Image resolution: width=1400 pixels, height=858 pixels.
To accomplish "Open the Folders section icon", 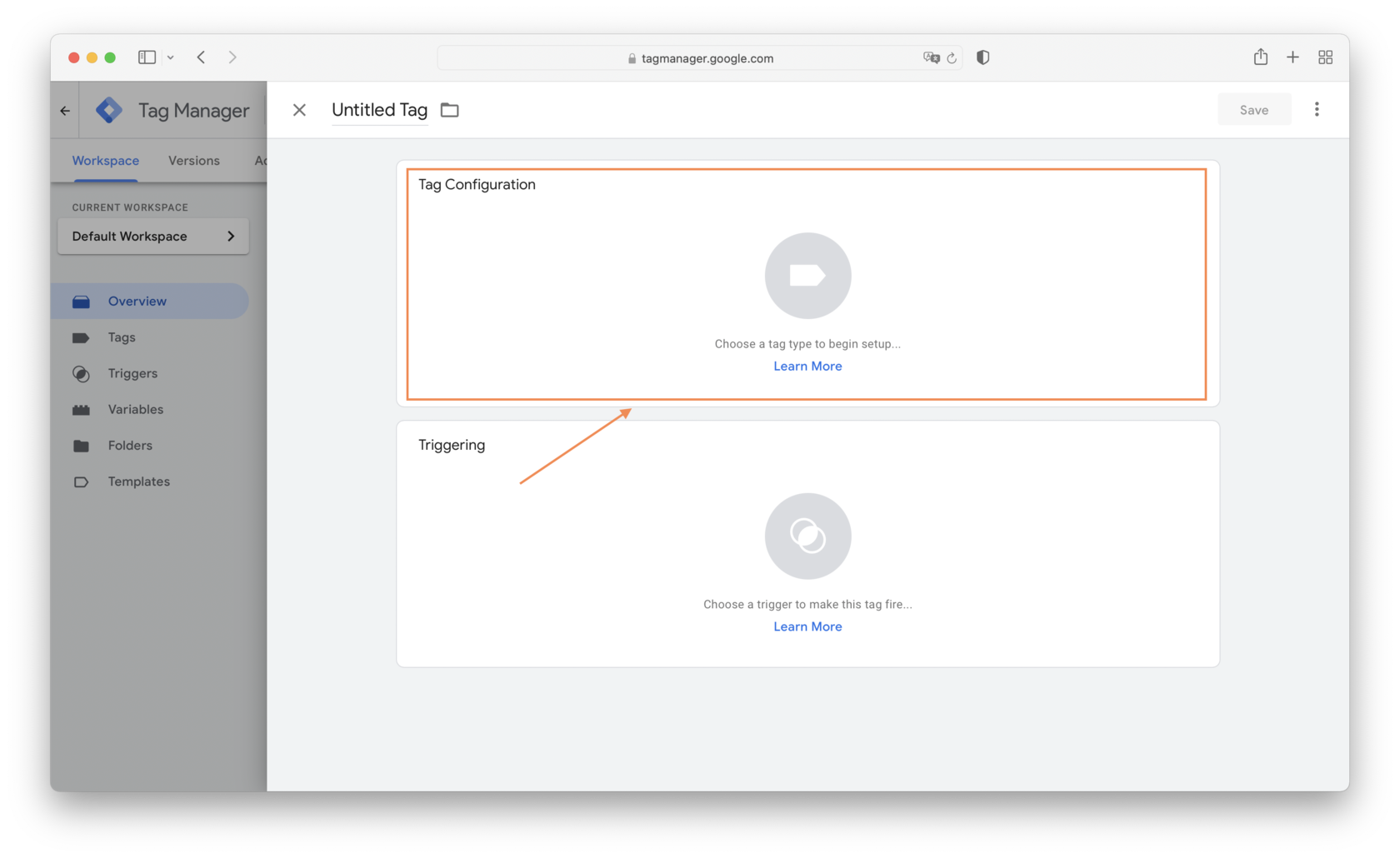I will click(x=81, y=446).
